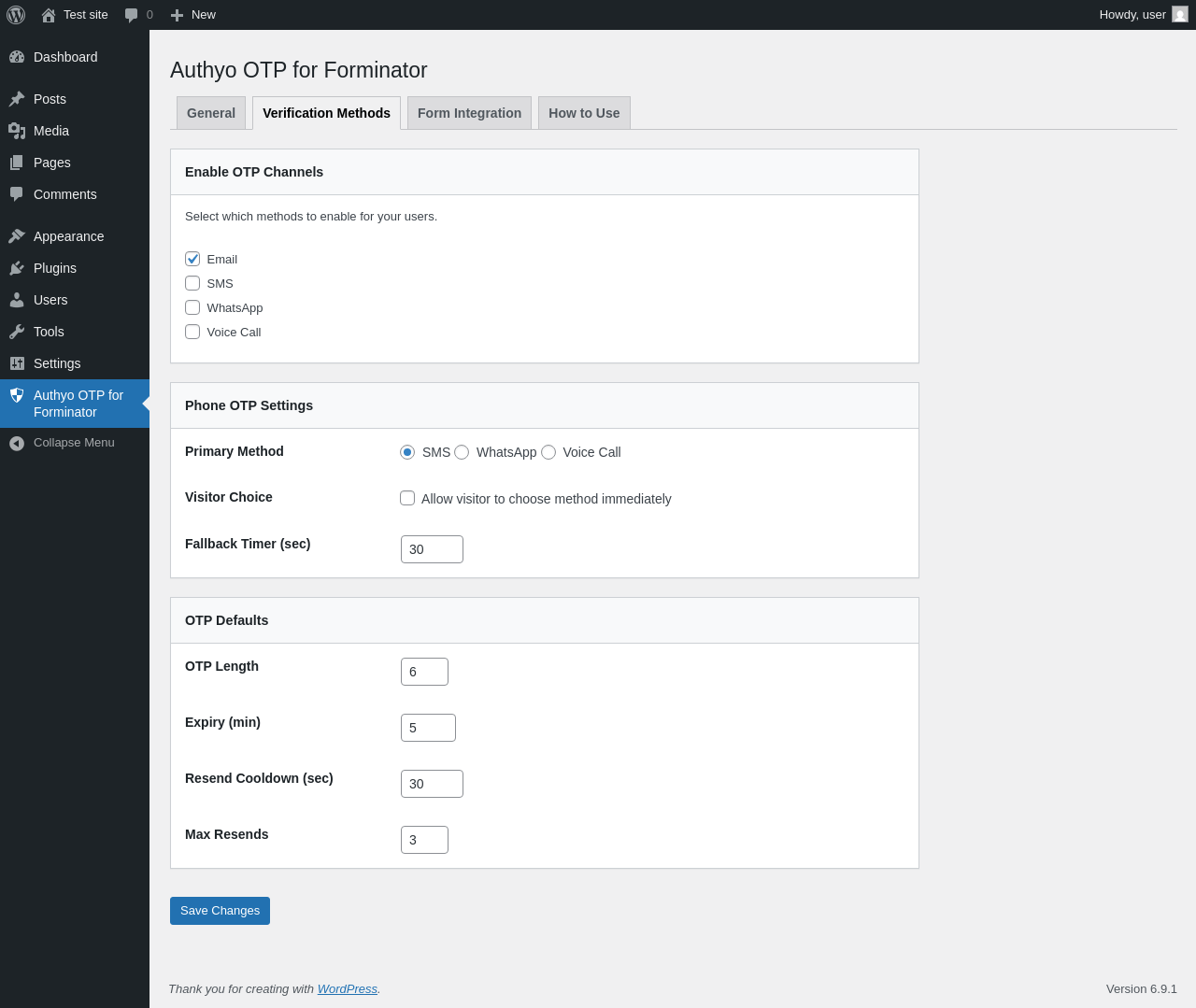Follow the WordPress footer link
Viewport: 1196px width, 1008px height.
(x=347, y=989)
